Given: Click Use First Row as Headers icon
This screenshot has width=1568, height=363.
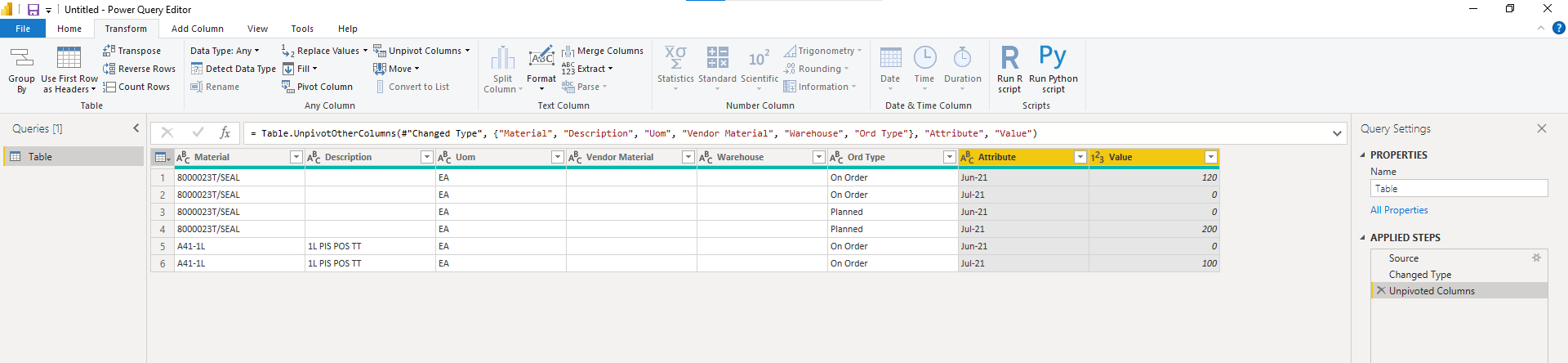Looking at the screenshot, I should pyautogui.click(x=69, y=70).
